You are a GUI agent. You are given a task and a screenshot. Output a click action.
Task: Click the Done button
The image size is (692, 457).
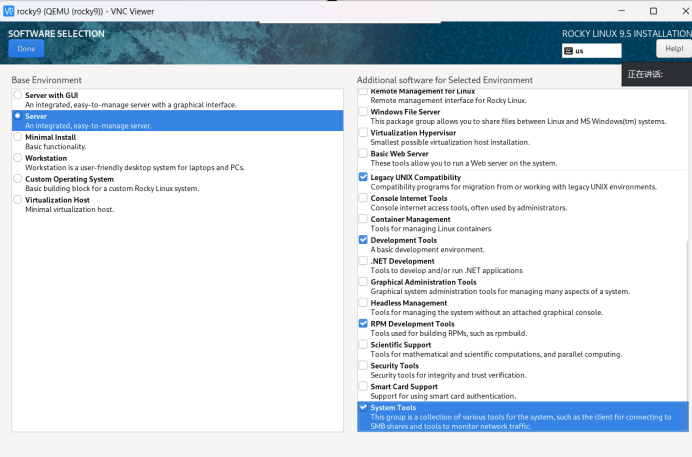click(x=26, y=49)
